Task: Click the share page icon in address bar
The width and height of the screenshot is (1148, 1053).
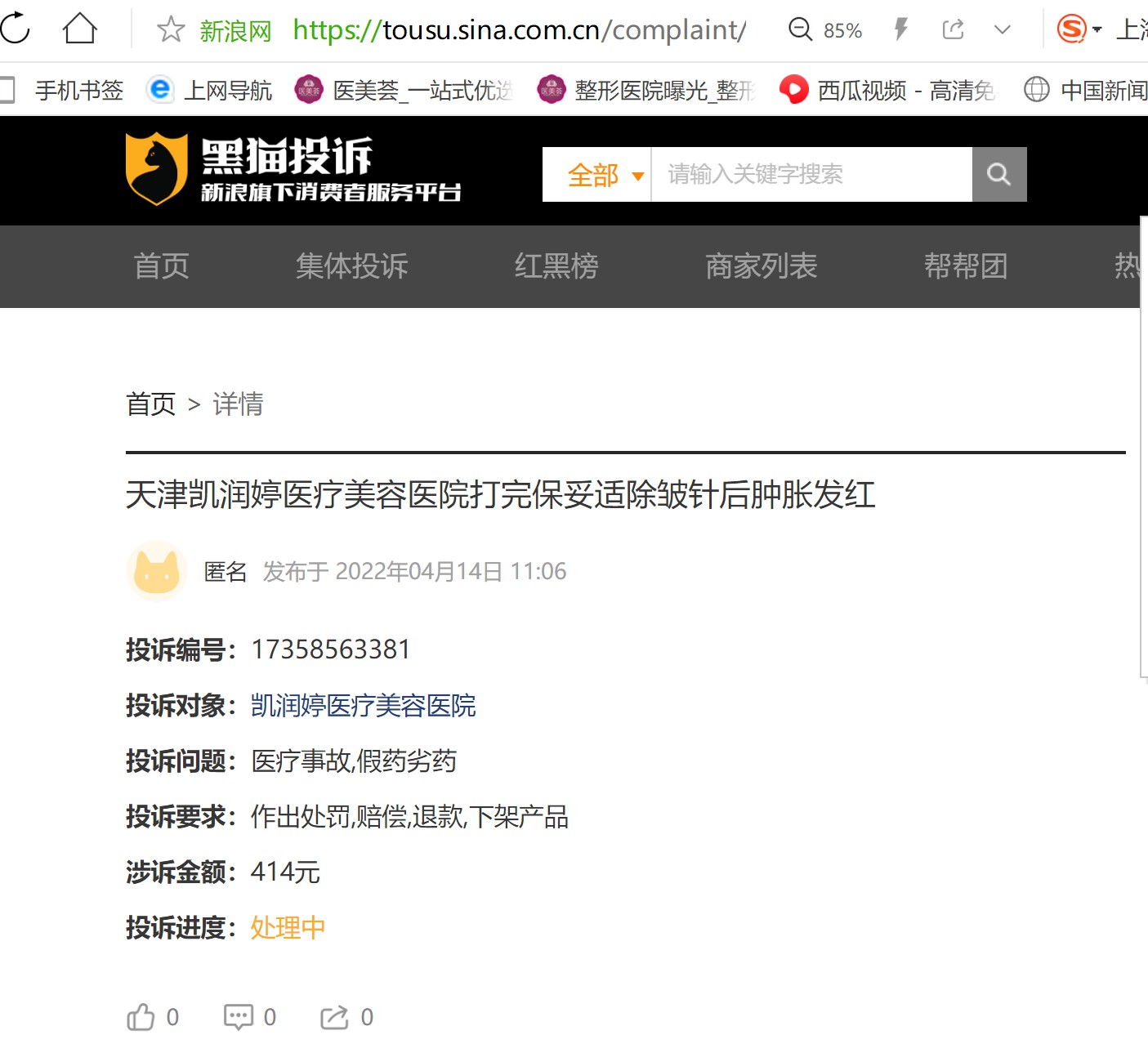Action: tap(953, 30)
